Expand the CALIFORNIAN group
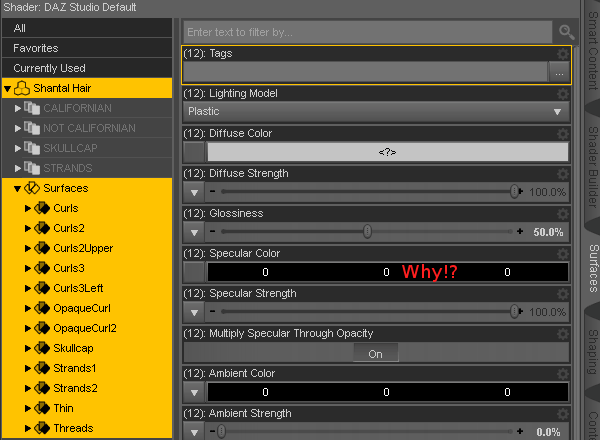This screenshot has height=440, width=600. click(x=18, y=108)
